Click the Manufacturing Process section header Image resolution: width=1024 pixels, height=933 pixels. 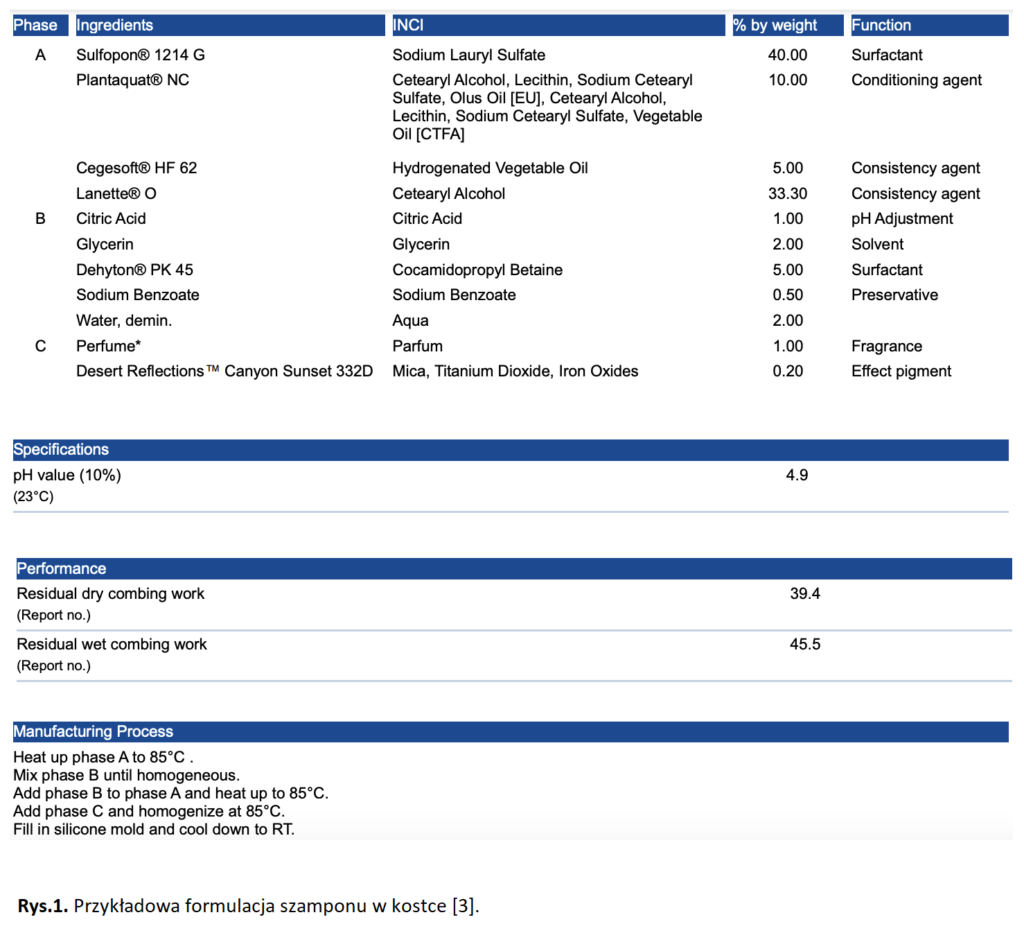pyautogui.click(x=93, y=732)
